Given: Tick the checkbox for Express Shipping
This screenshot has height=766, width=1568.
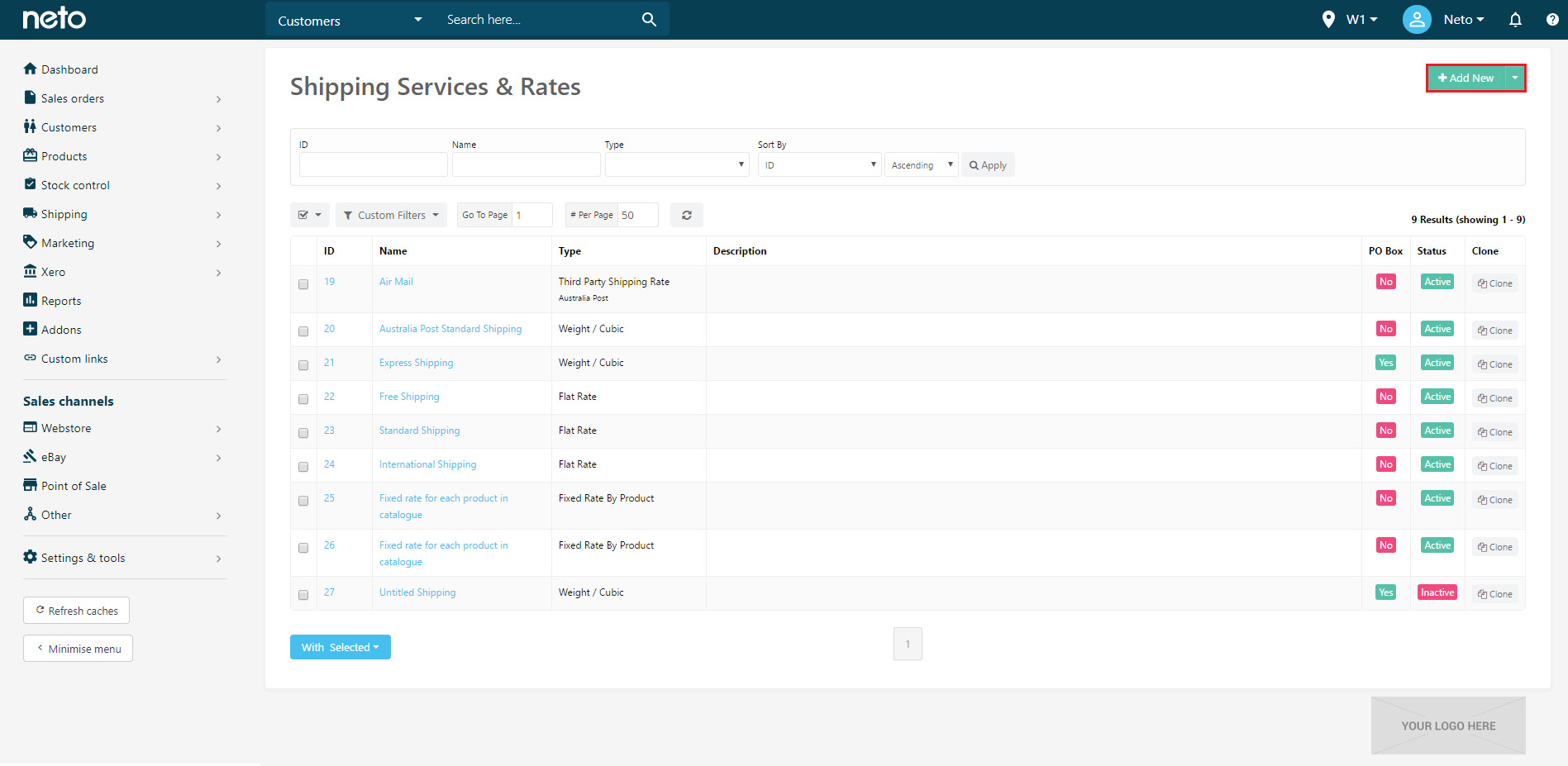Looking at the screenshot, I should tap(303, 365).
